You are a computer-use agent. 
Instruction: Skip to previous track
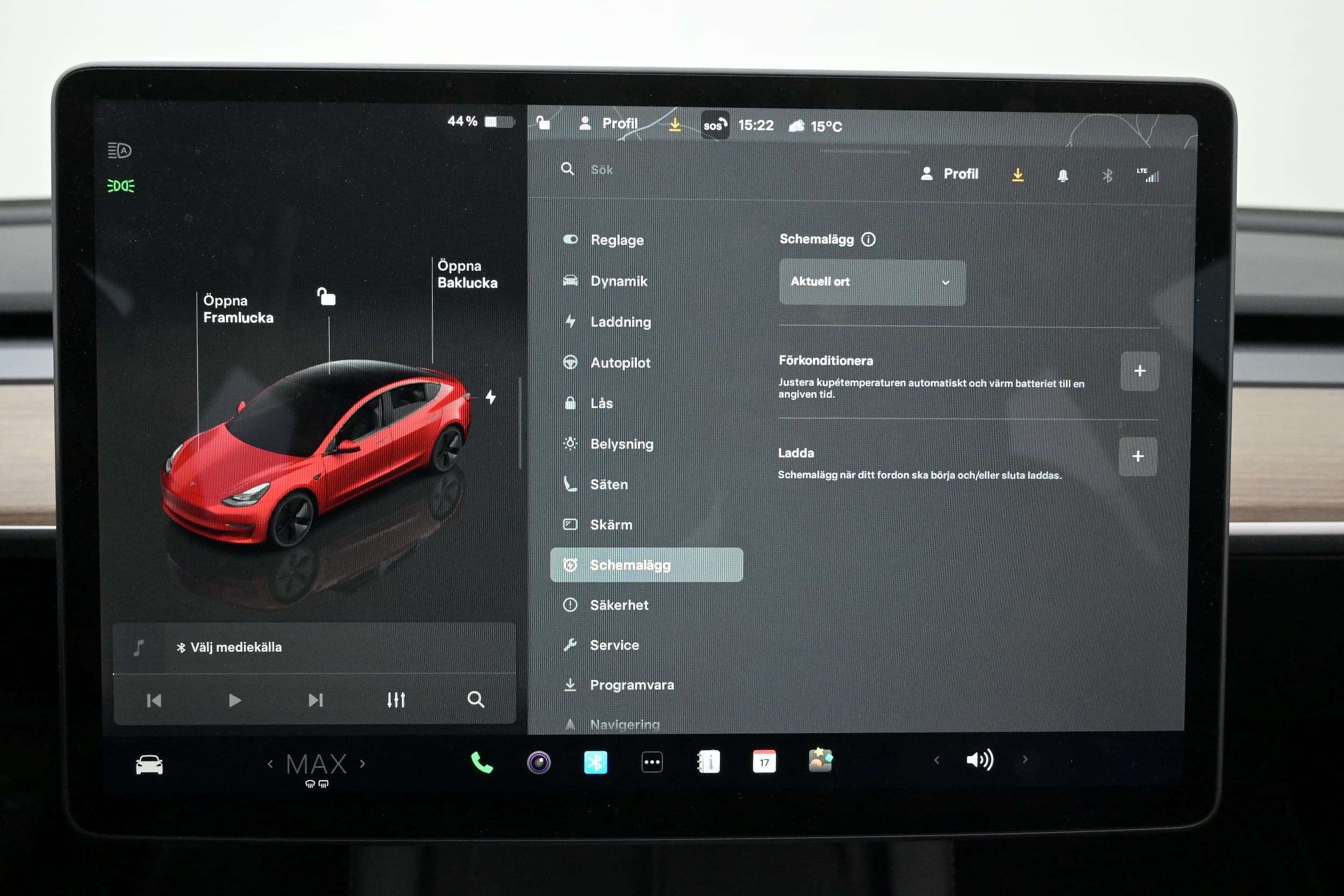pos(154,700)
